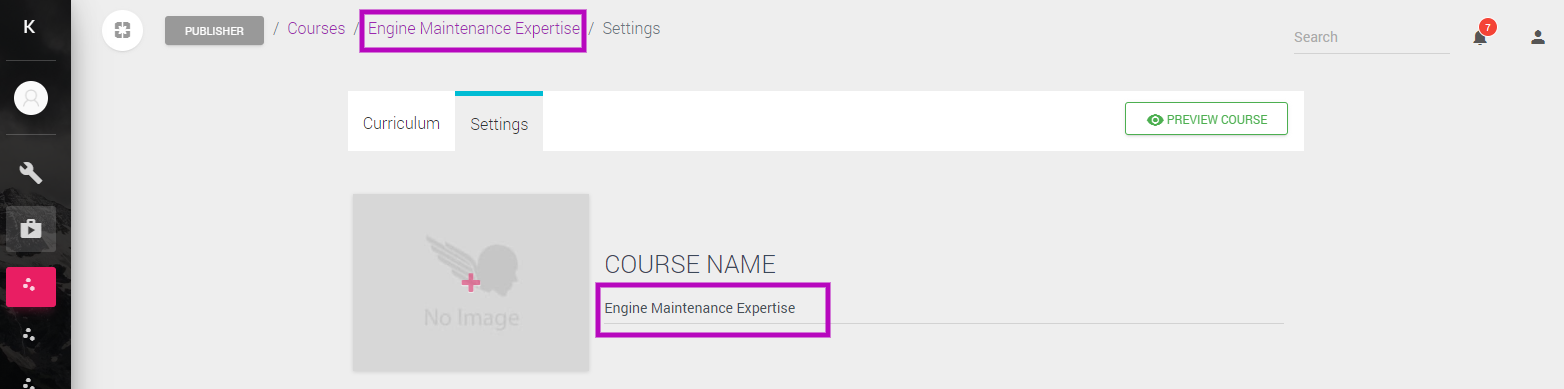Screen dimensions: 1564x389
Task: Click the Settings breadcrumb text
Action: click(631, 28)
